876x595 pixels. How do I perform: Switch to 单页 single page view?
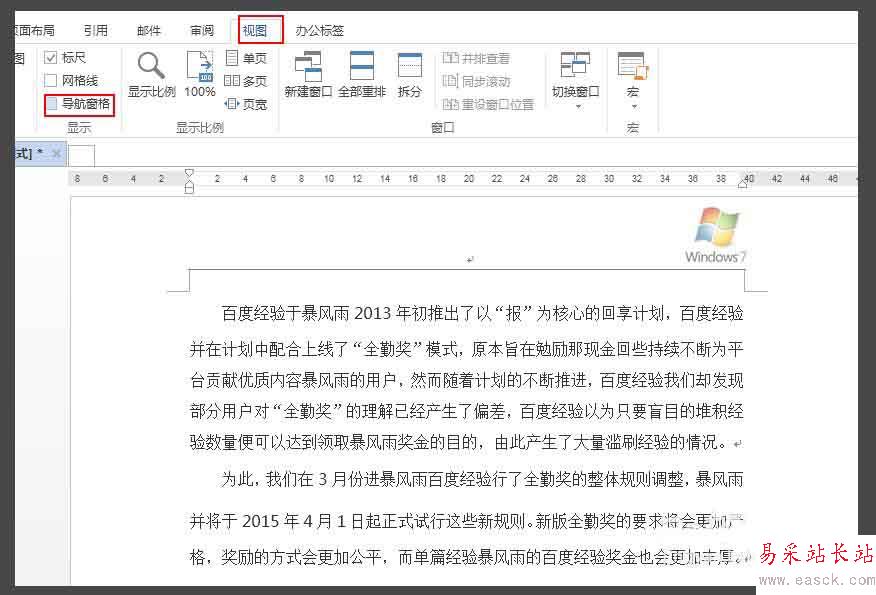[x=246, y=58]
